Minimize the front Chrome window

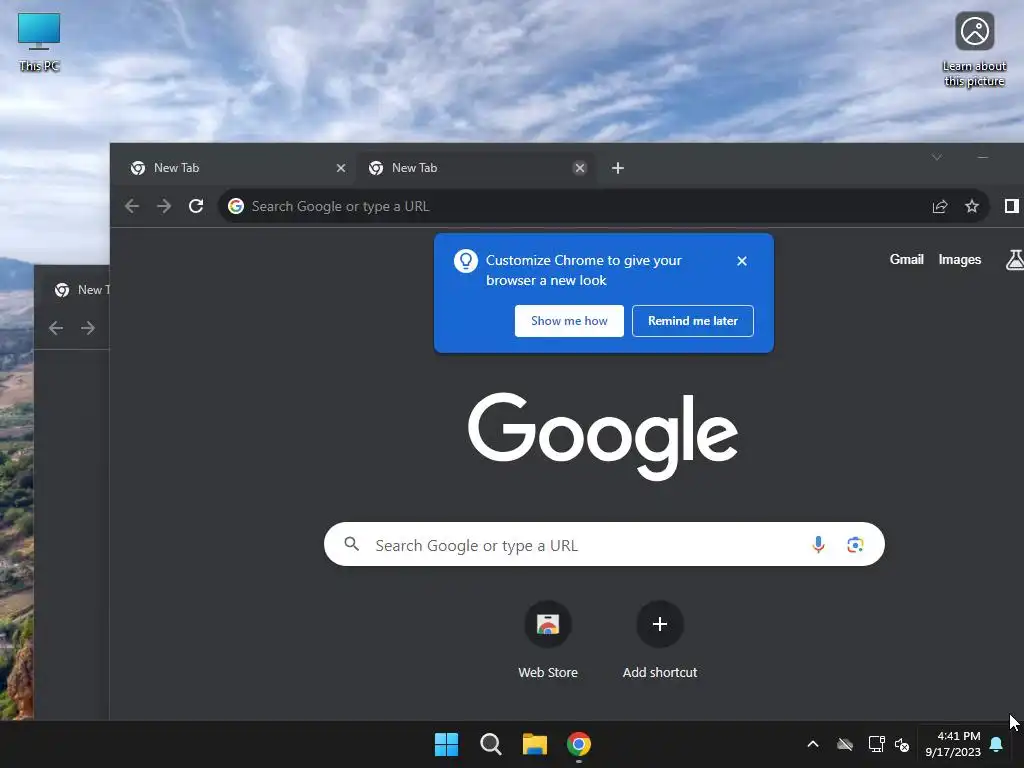[x=982, y=157]
